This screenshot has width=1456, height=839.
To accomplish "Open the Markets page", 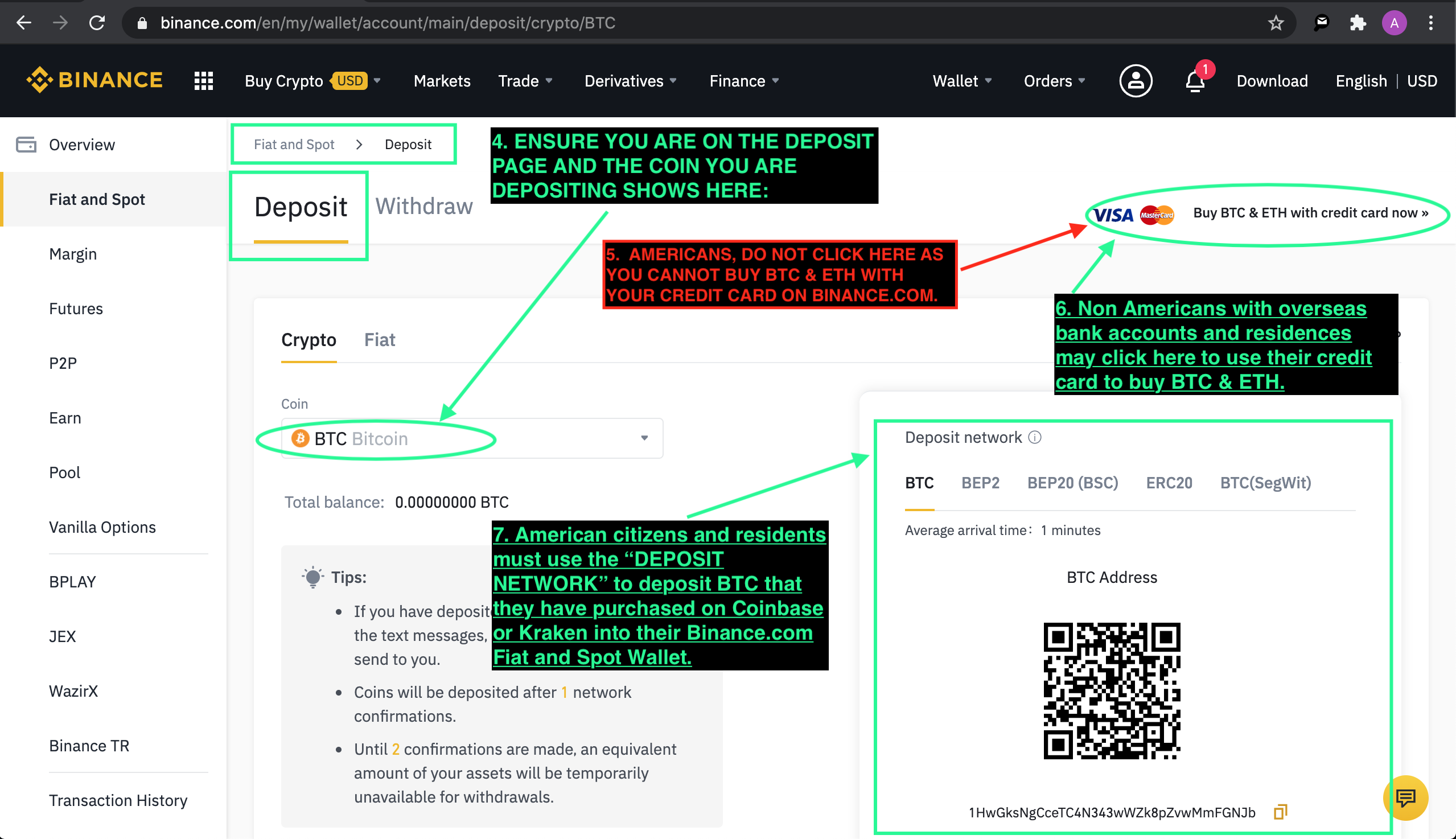I will click(x=442, y=81).
